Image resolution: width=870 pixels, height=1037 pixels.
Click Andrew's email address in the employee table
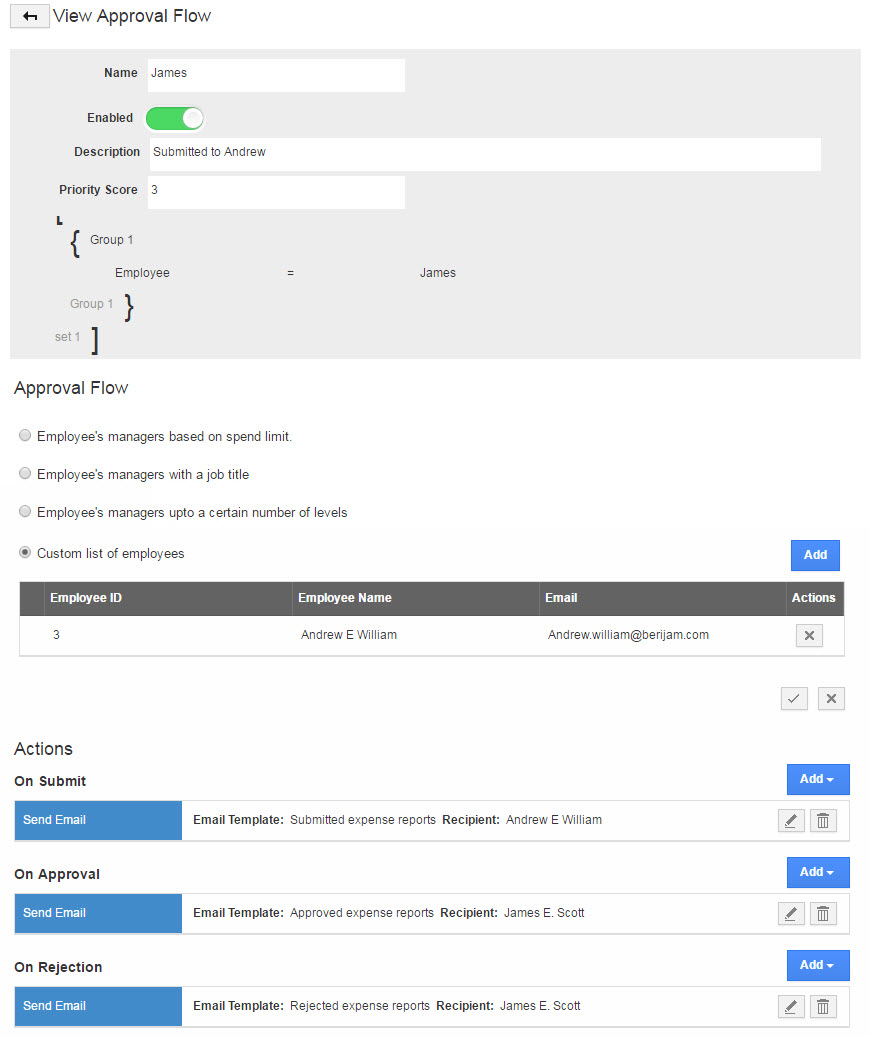(627, 635)
